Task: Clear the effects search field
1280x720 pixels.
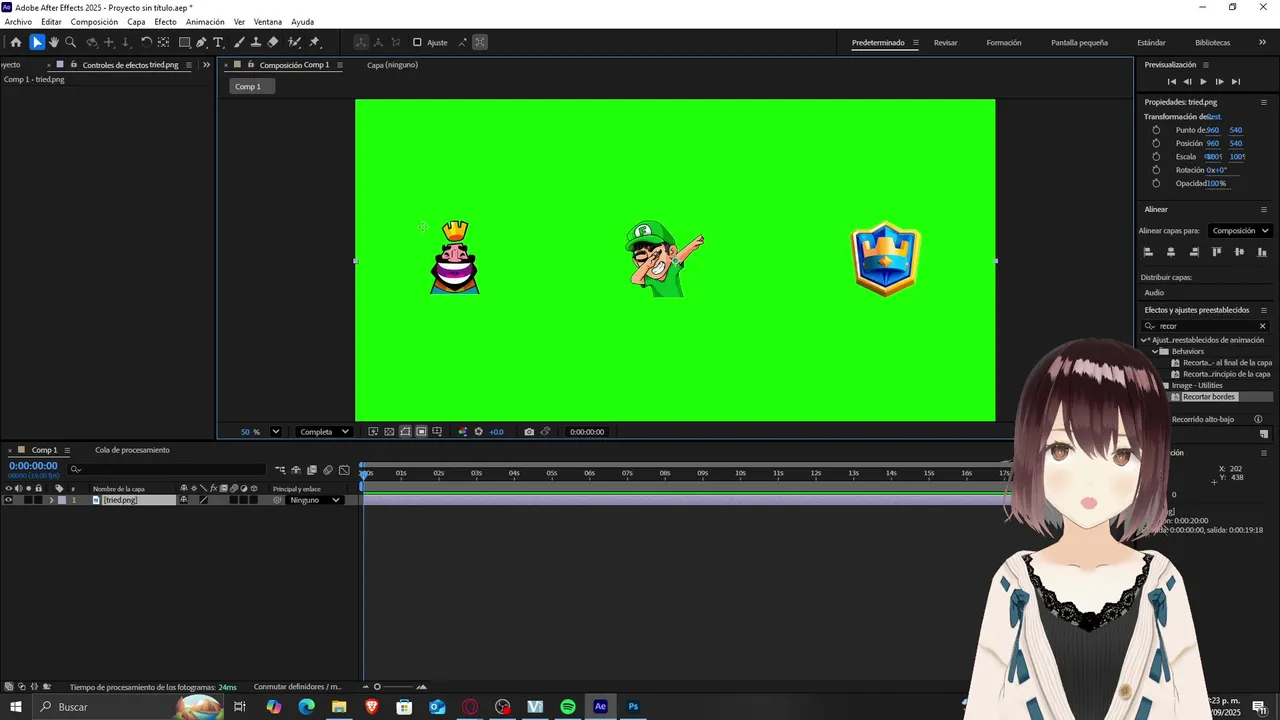Action: coord(1262,326)
